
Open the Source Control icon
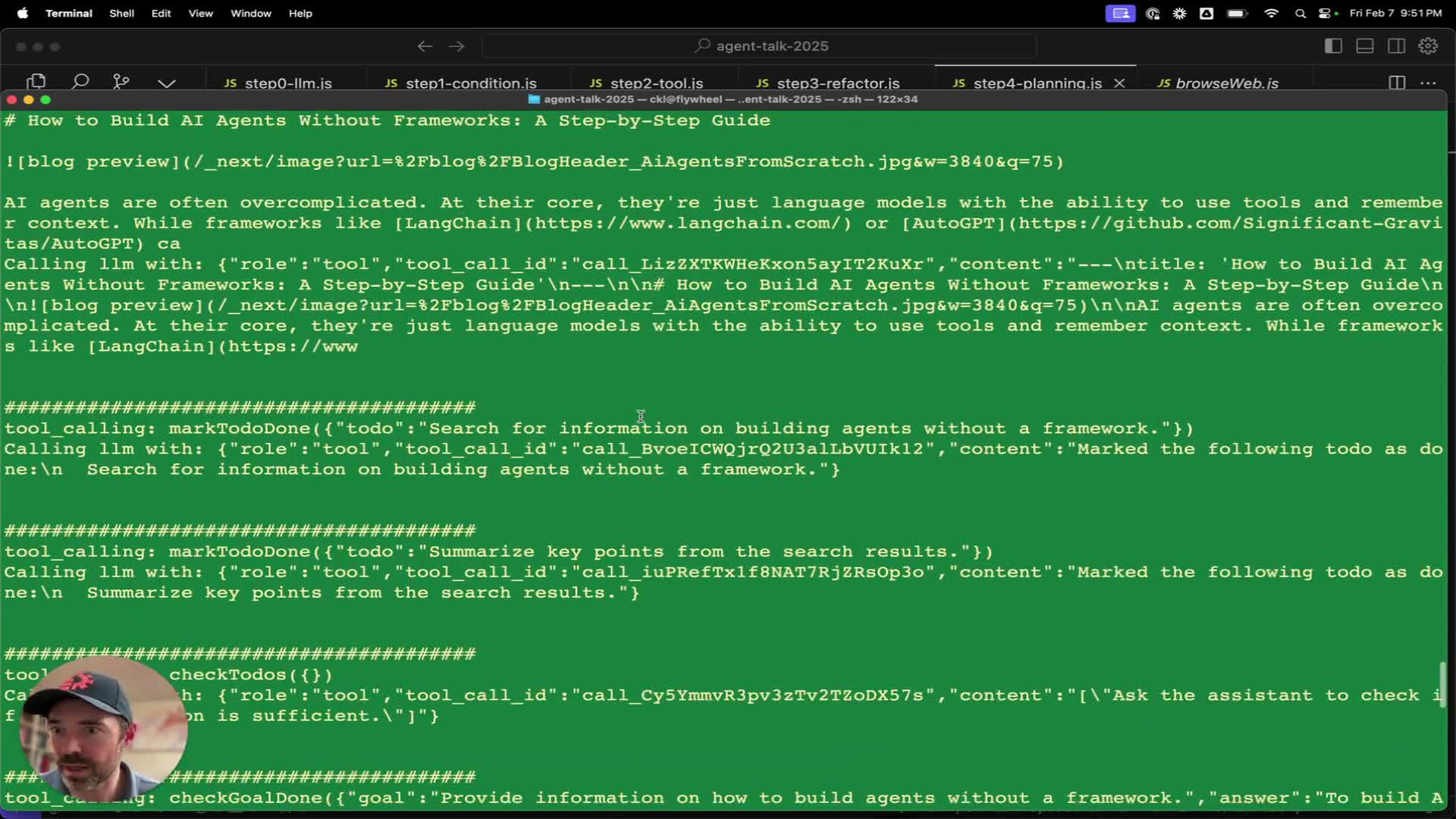121,82
